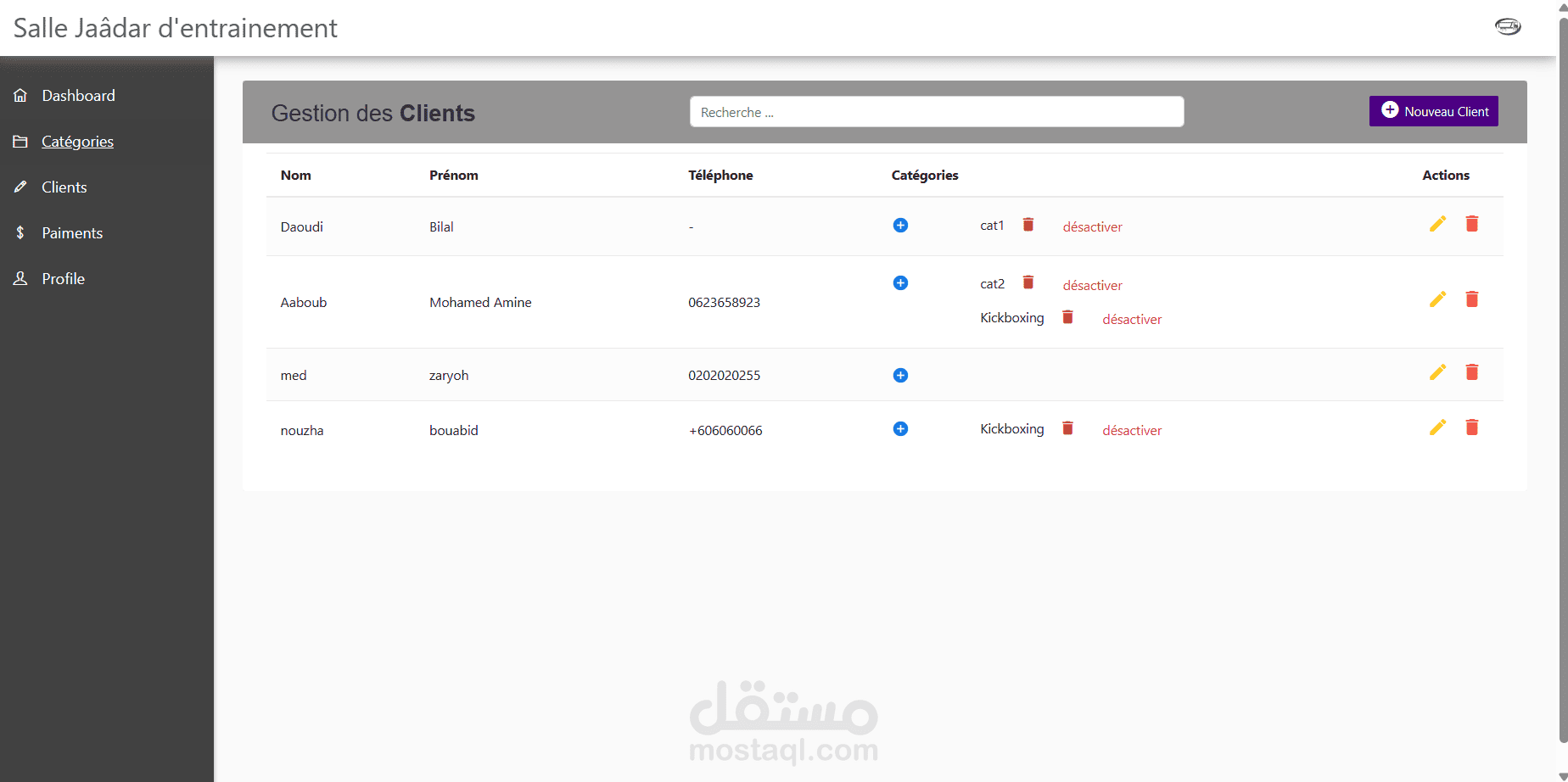Delete client med zaryoh
Viewport: 1568px width, 782px height.
tap(1472, 371)
